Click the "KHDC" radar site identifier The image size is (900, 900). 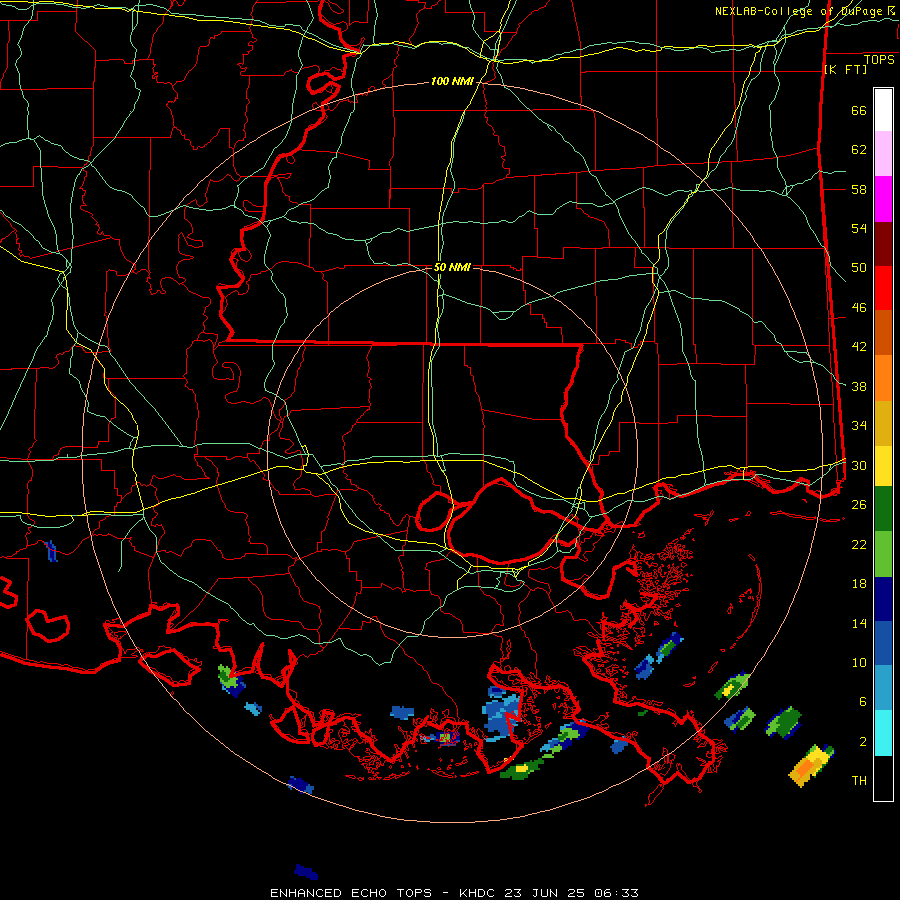click(x=478, y=893)
